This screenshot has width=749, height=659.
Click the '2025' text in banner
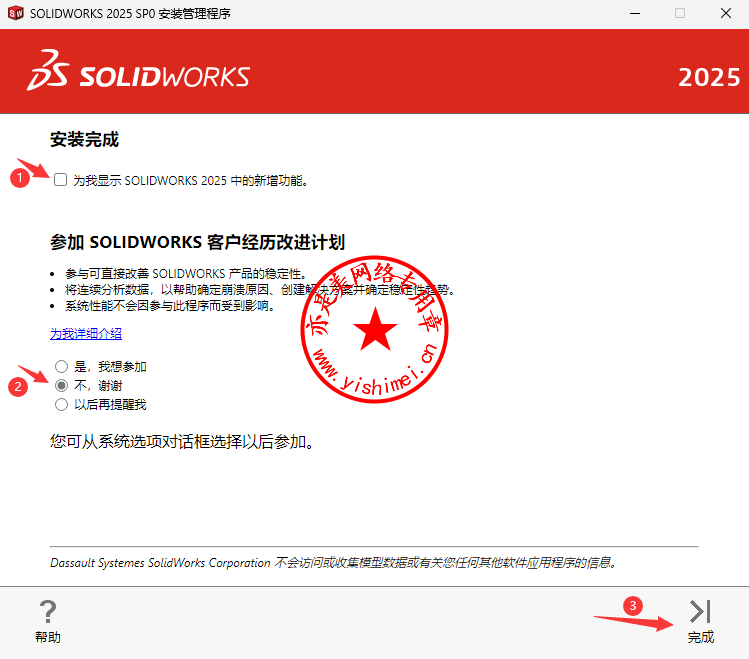coord(709,77)
